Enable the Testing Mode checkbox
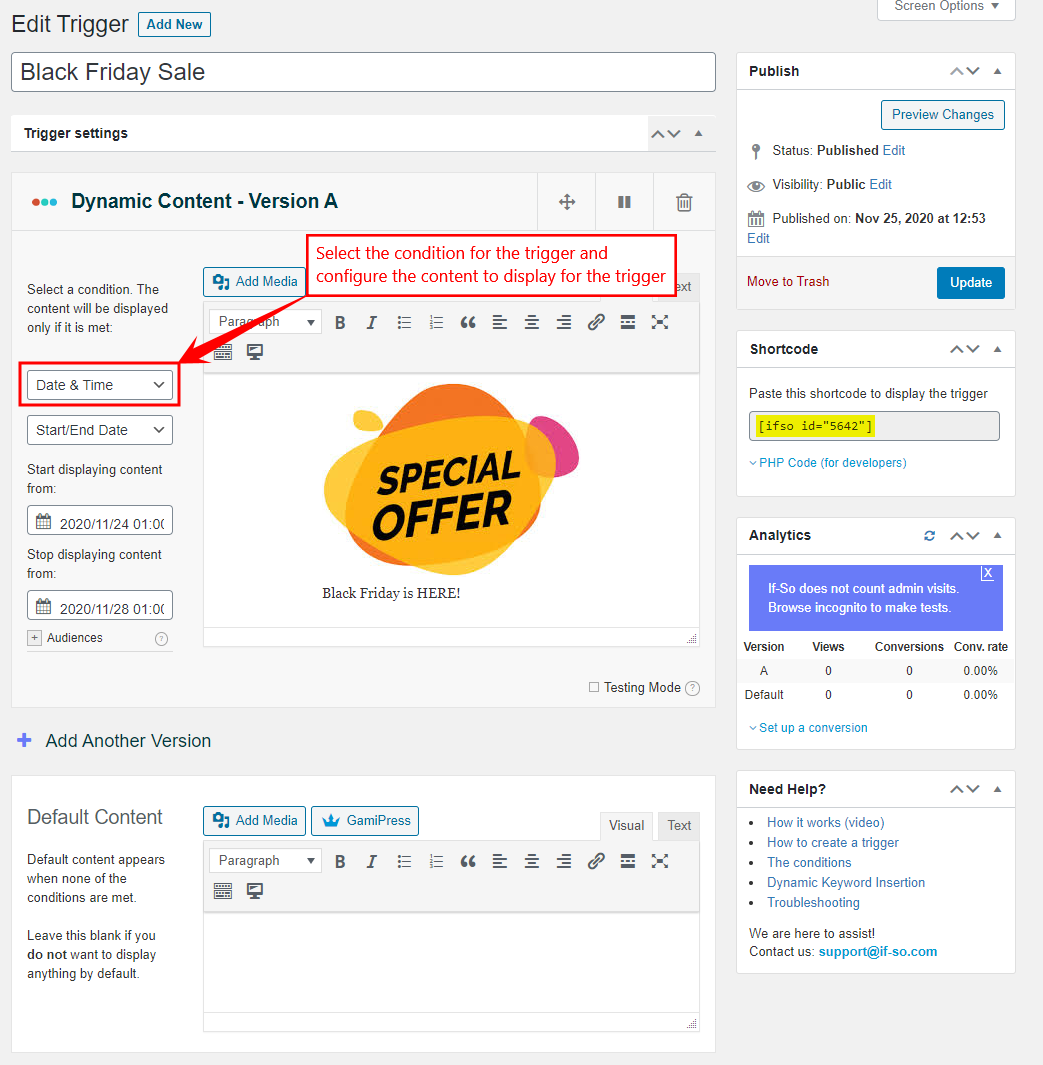 coord(594,688)
